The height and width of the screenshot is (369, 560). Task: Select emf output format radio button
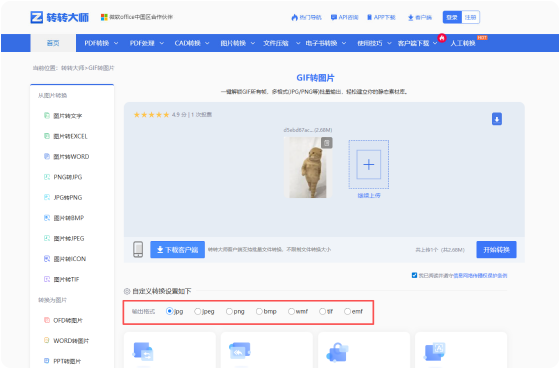pos(347,311)
